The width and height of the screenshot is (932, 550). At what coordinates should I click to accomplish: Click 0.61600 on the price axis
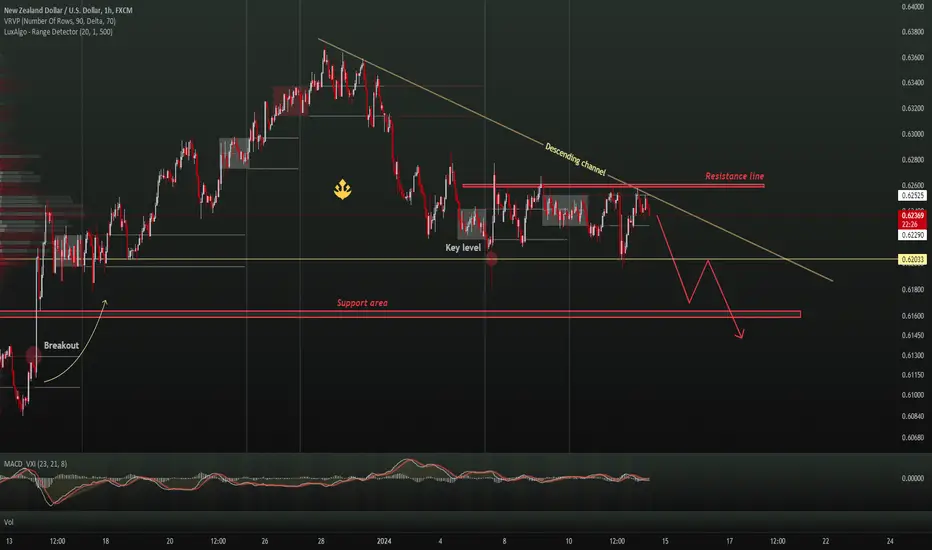tap(913, 316)
